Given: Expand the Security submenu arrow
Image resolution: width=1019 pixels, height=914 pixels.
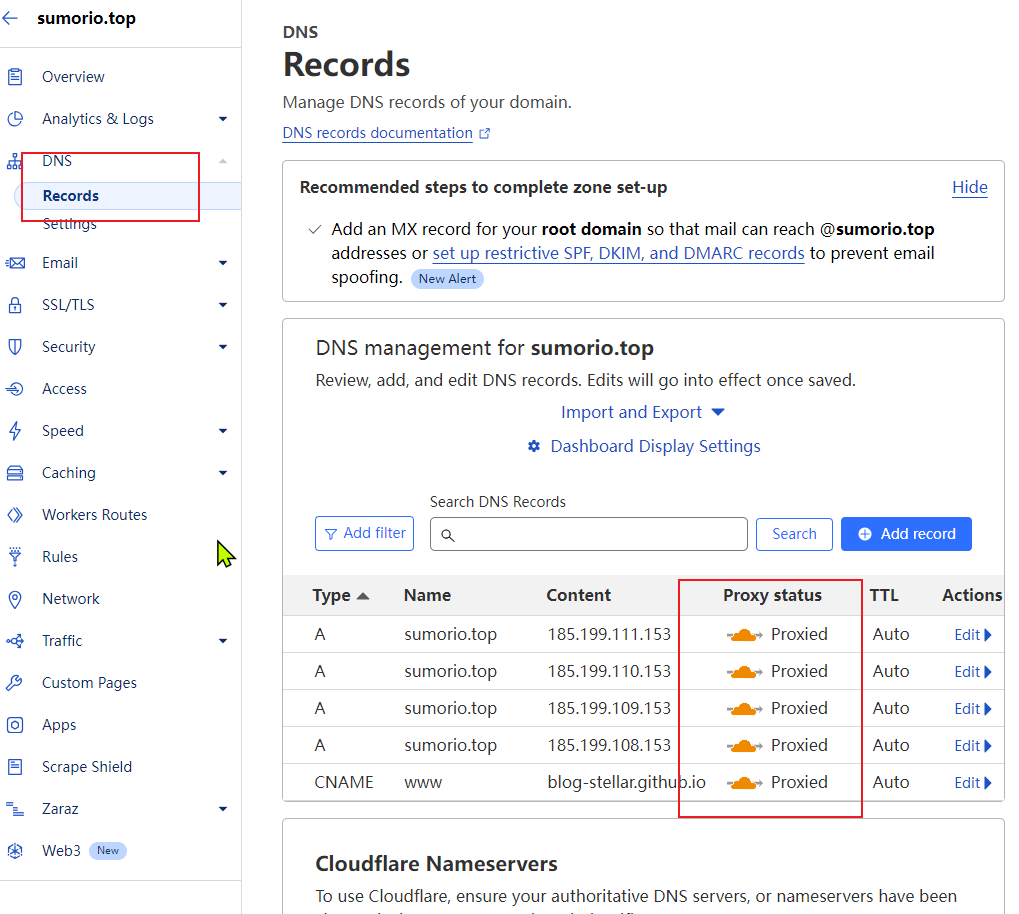Looking at the screenshot, I should (x=223, y=347).
